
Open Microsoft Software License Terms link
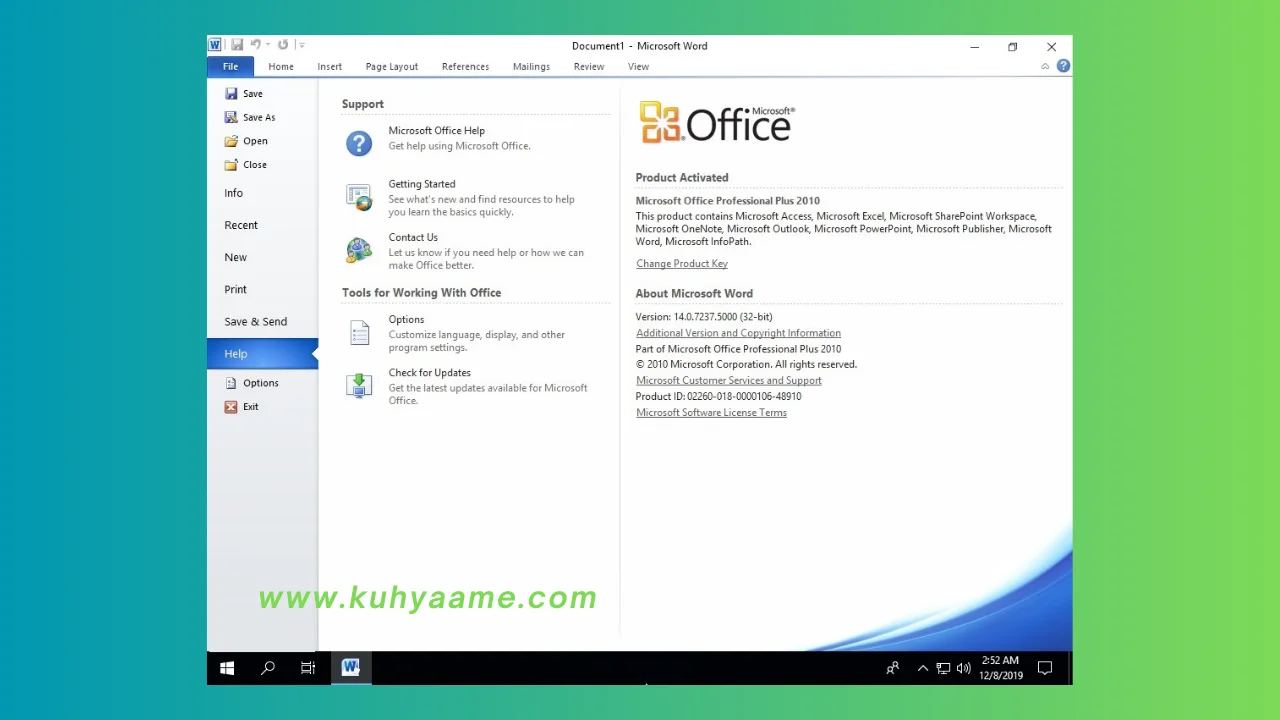tap(711, 413)
